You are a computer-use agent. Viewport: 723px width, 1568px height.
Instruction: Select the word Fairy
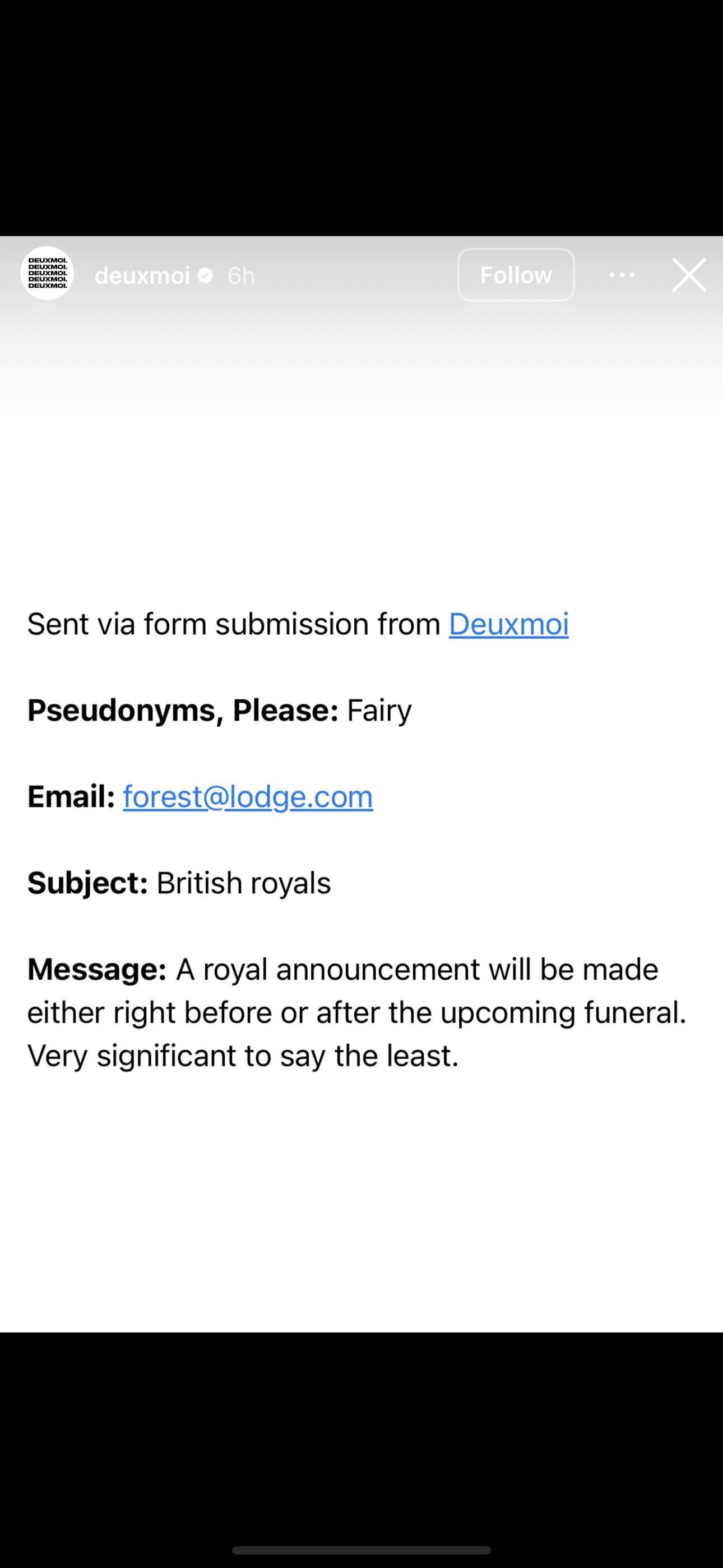coord(379,711)
